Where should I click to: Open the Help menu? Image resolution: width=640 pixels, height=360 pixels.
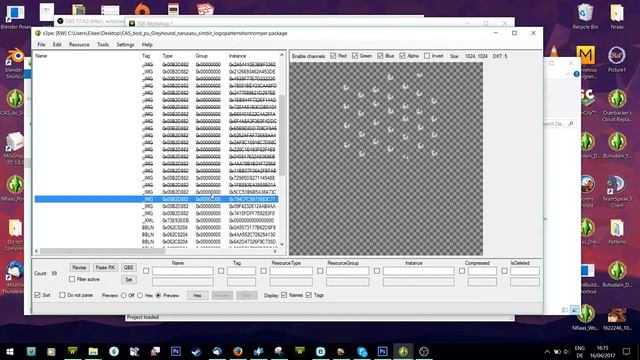point(147,44)
